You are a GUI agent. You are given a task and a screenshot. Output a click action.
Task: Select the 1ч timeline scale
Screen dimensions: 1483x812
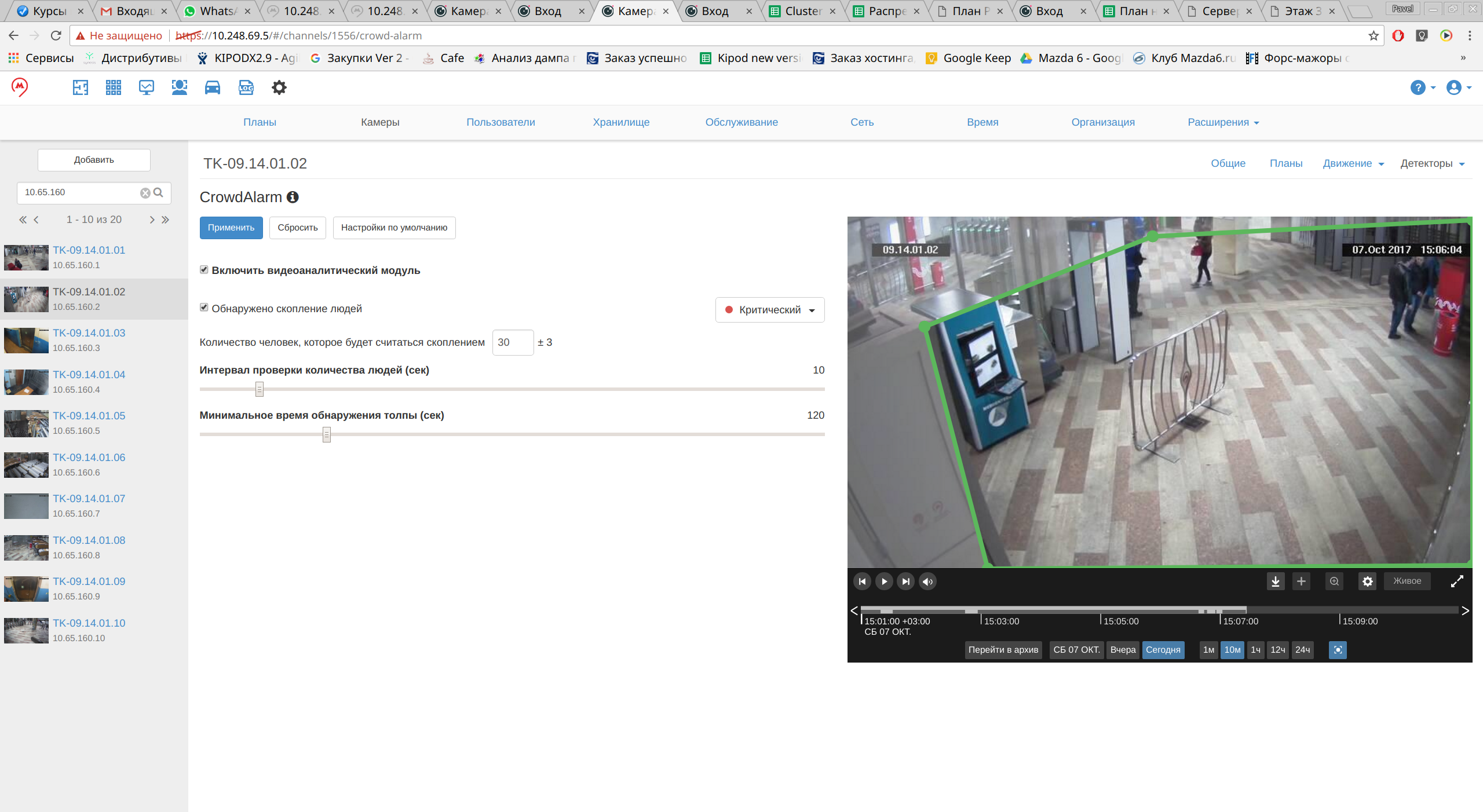(1255, 650)
